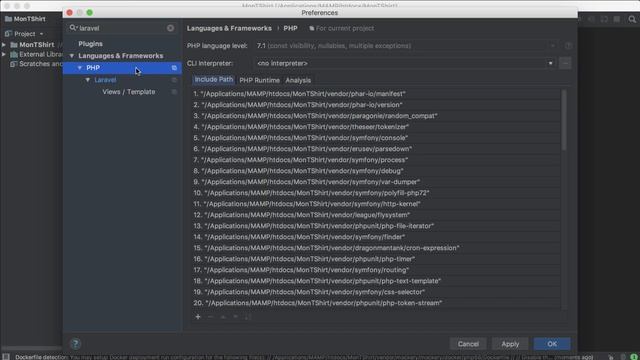This screenshot has width=640, height=360.
Task: Select include path symfony/http-kernel
Action: tap(376, 204)
